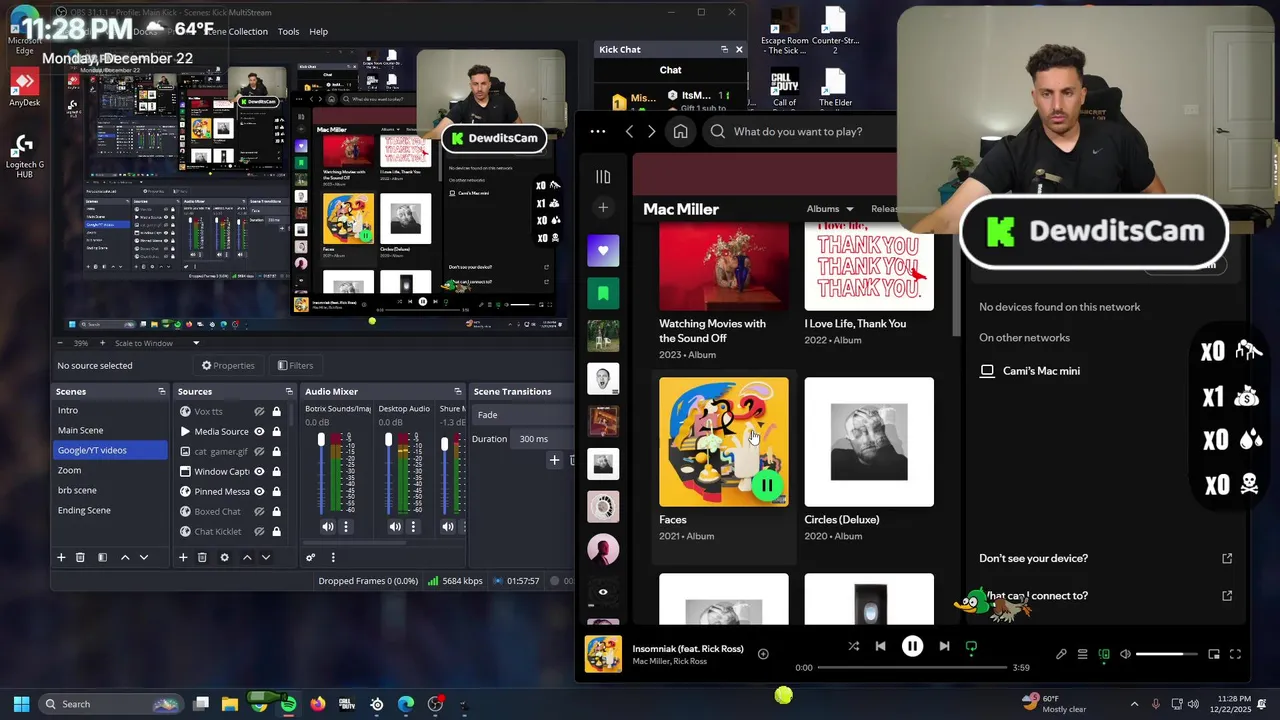Open Audio Mixer advanced audio properties
The width and height of the screenshot is (1280, 720).
[311, 557]
